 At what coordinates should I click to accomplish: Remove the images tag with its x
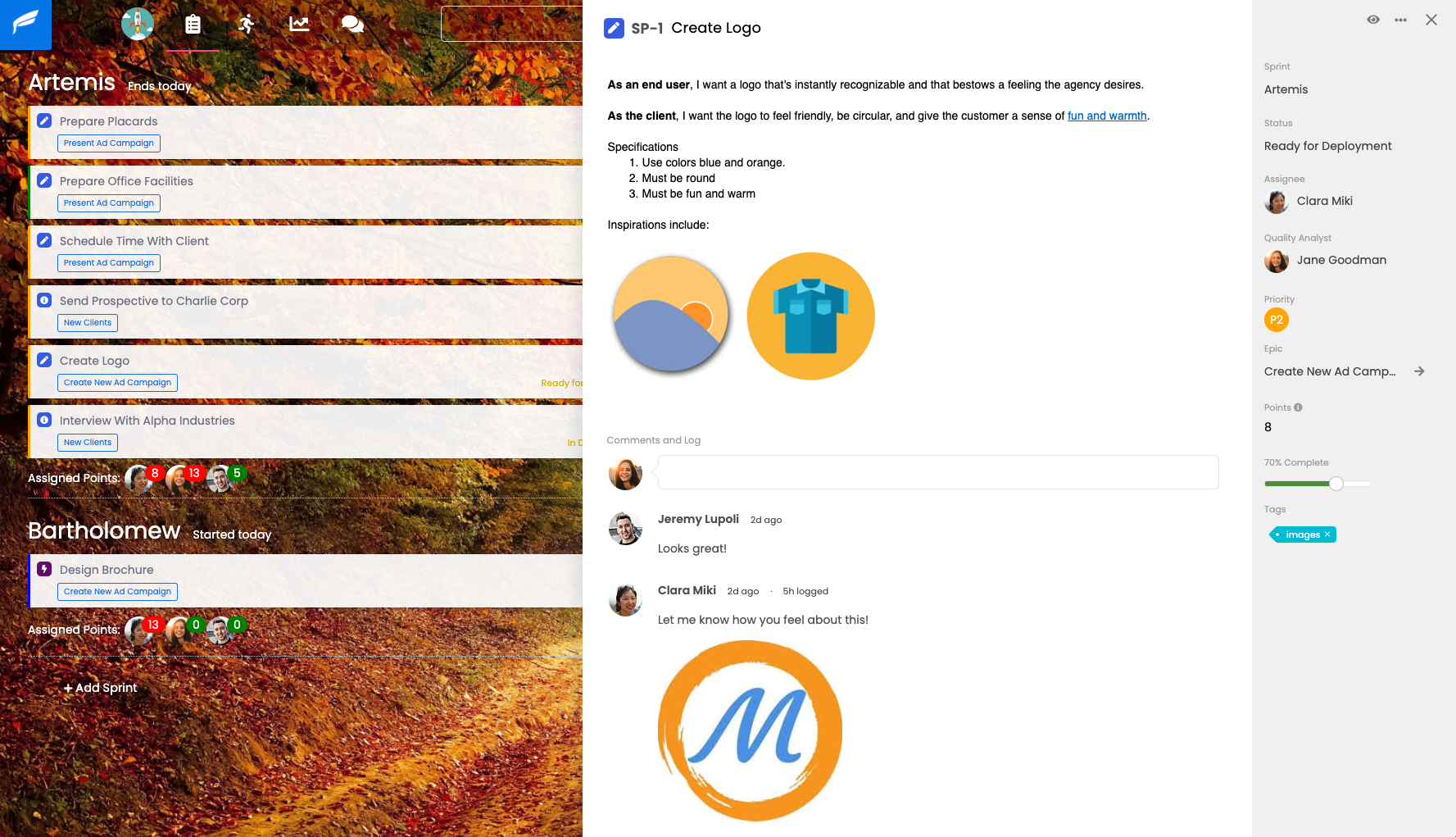(1327, 534)
